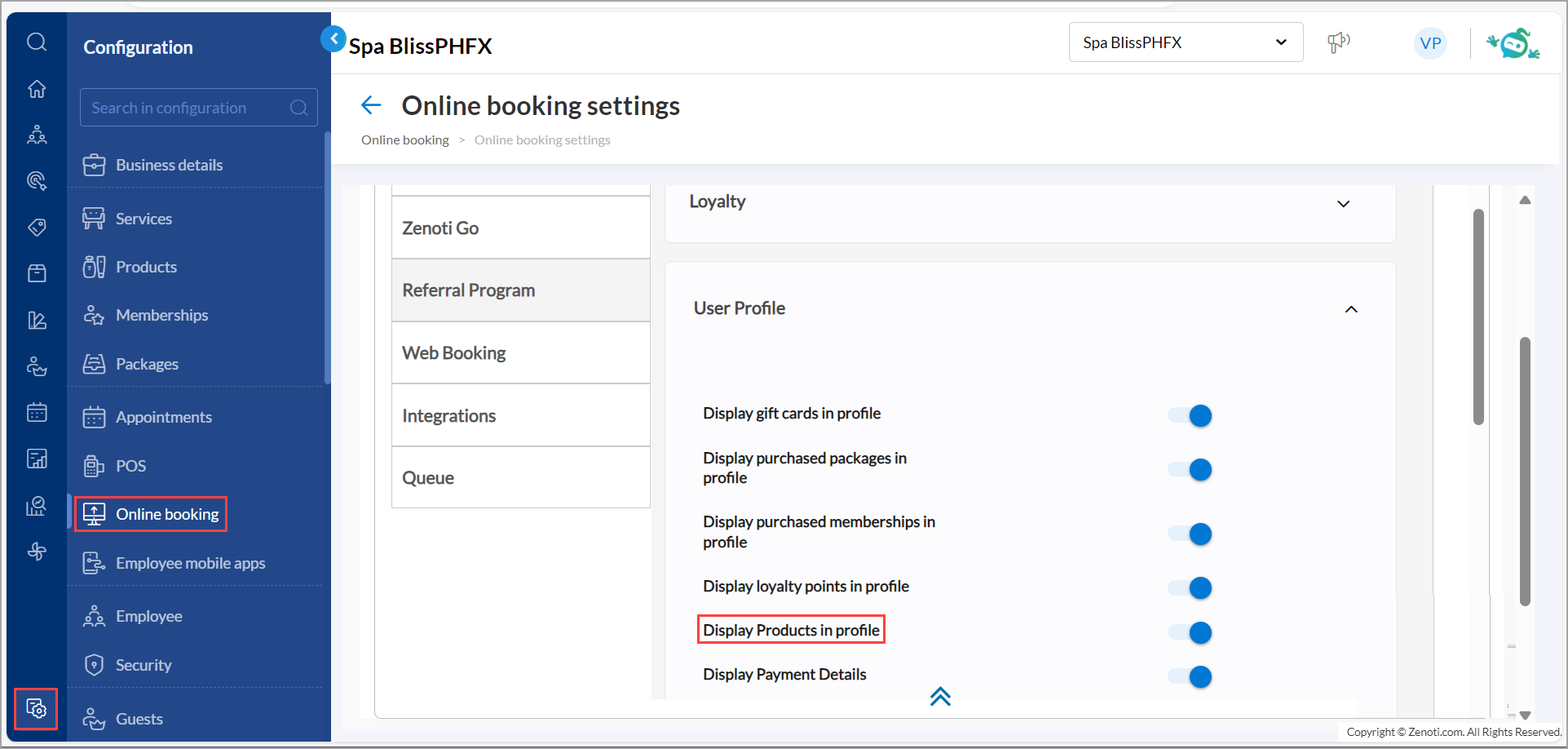Open the employees group icon in rail
This screenshot has width=1568, height=749.
point(37,135)
